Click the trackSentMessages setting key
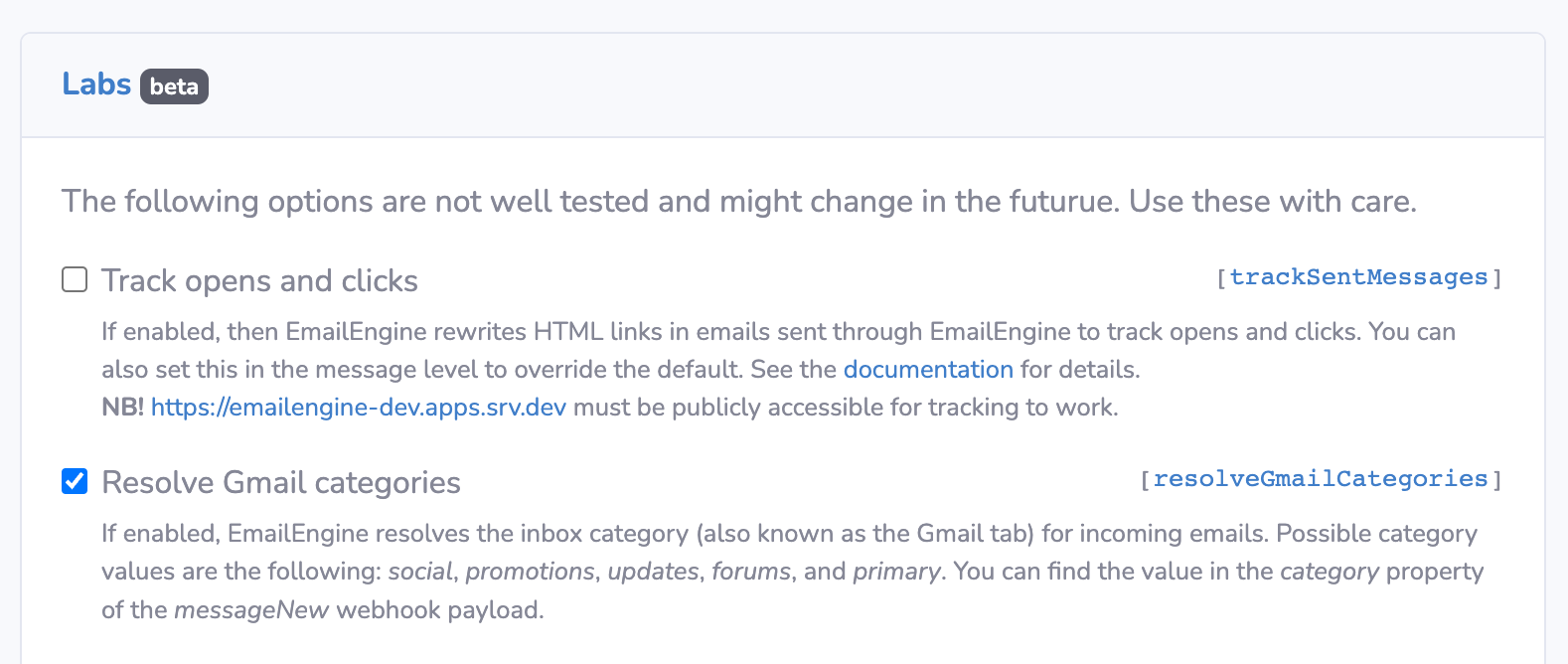The height and width of the screenshot is (664, 1568). 1359,276
